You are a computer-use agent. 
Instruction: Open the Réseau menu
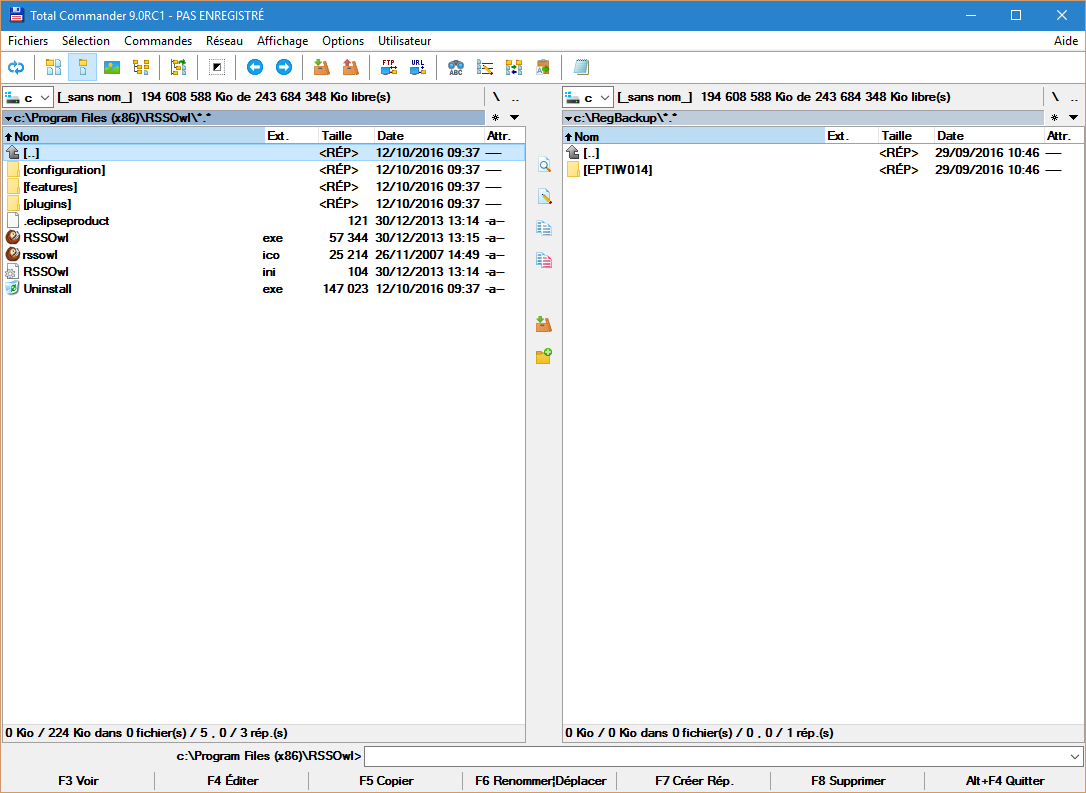(x=224, y=41)
